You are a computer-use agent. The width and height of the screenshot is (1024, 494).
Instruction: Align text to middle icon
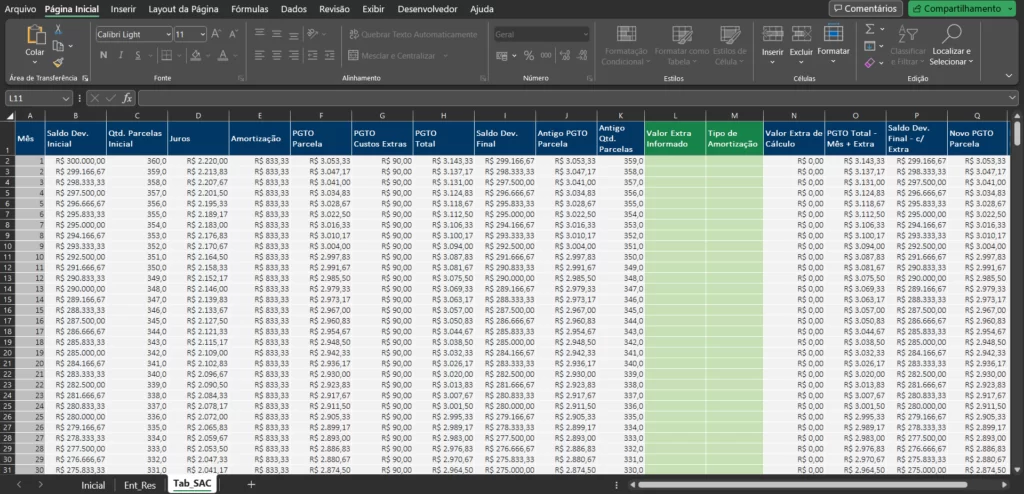276,34
